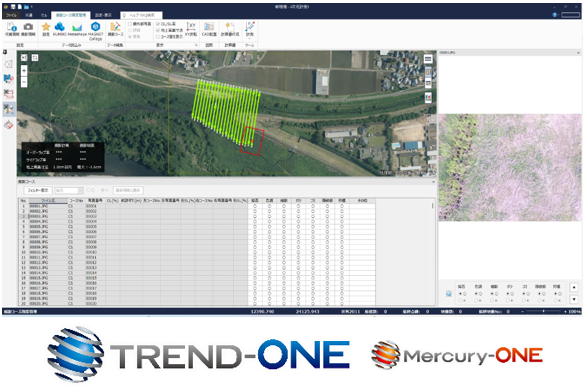Expand the tool dropdown in ribbon

coord(249,38)
